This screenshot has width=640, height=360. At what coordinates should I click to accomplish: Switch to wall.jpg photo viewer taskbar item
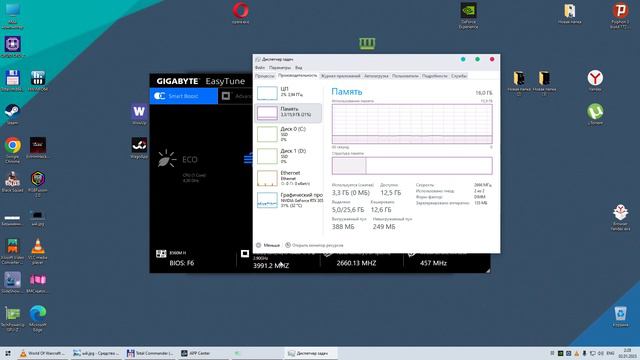(x=96, y=353)
